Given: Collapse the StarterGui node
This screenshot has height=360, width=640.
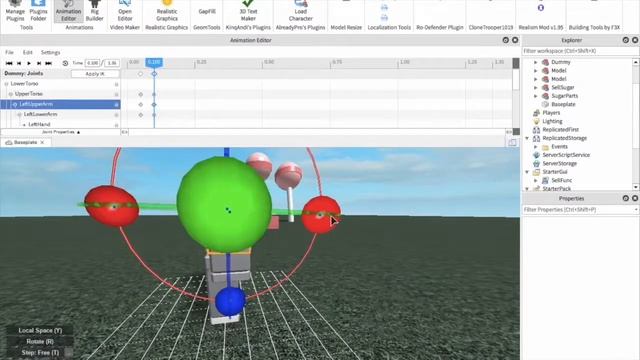Looking at the screenshot, I should [x=527, y=172].
